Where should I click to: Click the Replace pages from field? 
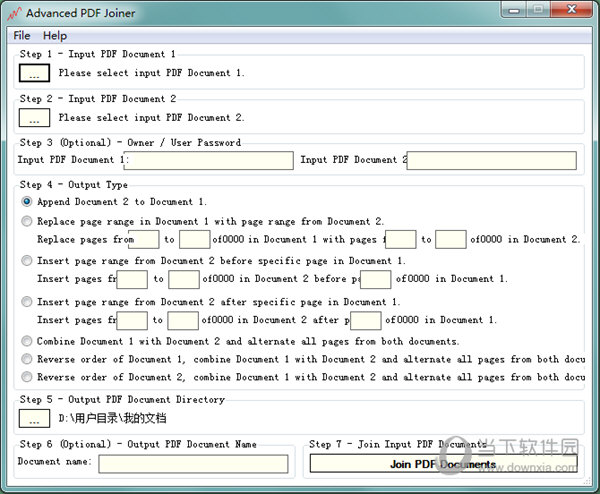143,240
